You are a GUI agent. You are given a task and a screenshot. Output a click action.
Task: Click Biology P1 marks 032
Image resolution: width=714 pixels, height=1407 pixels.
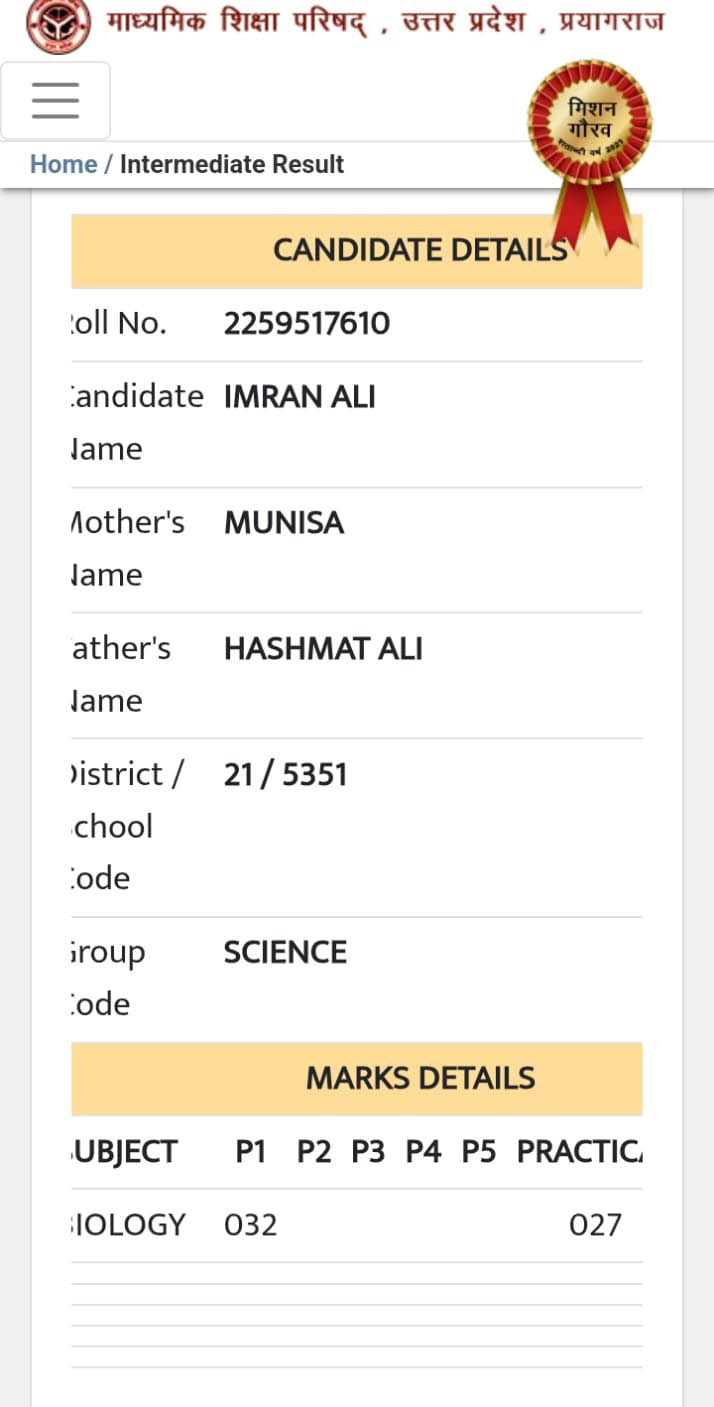click(251, 1225)
